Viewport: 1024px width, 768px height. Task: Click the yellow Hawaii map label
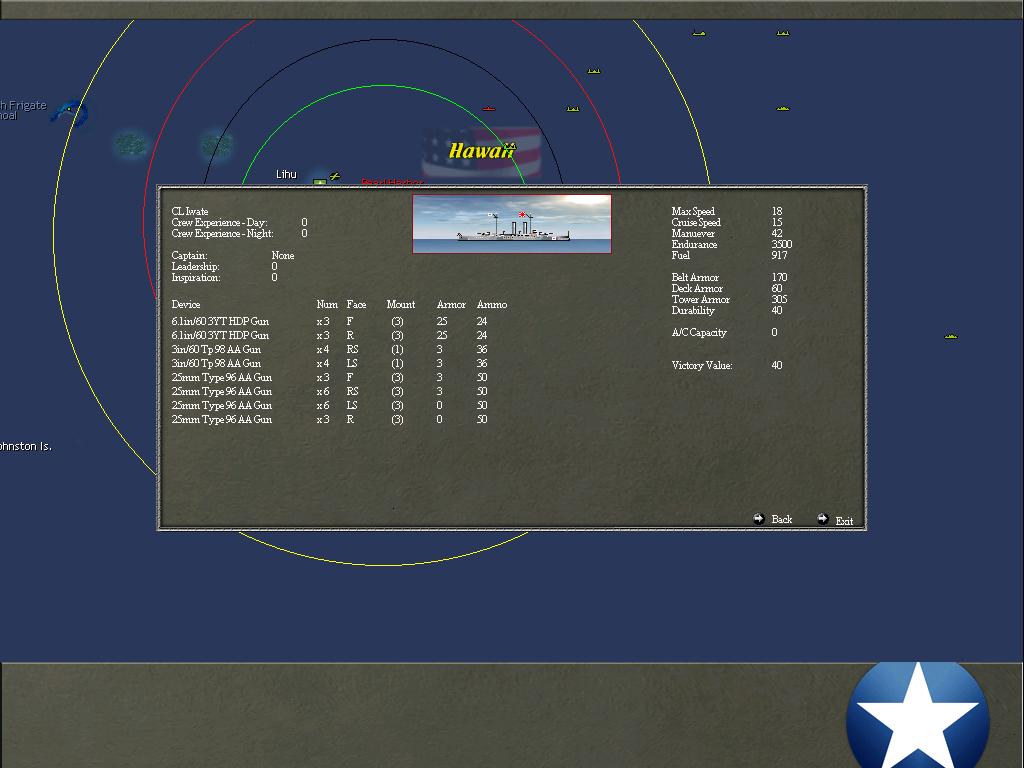pyautogui.click(x=482, y=151)
